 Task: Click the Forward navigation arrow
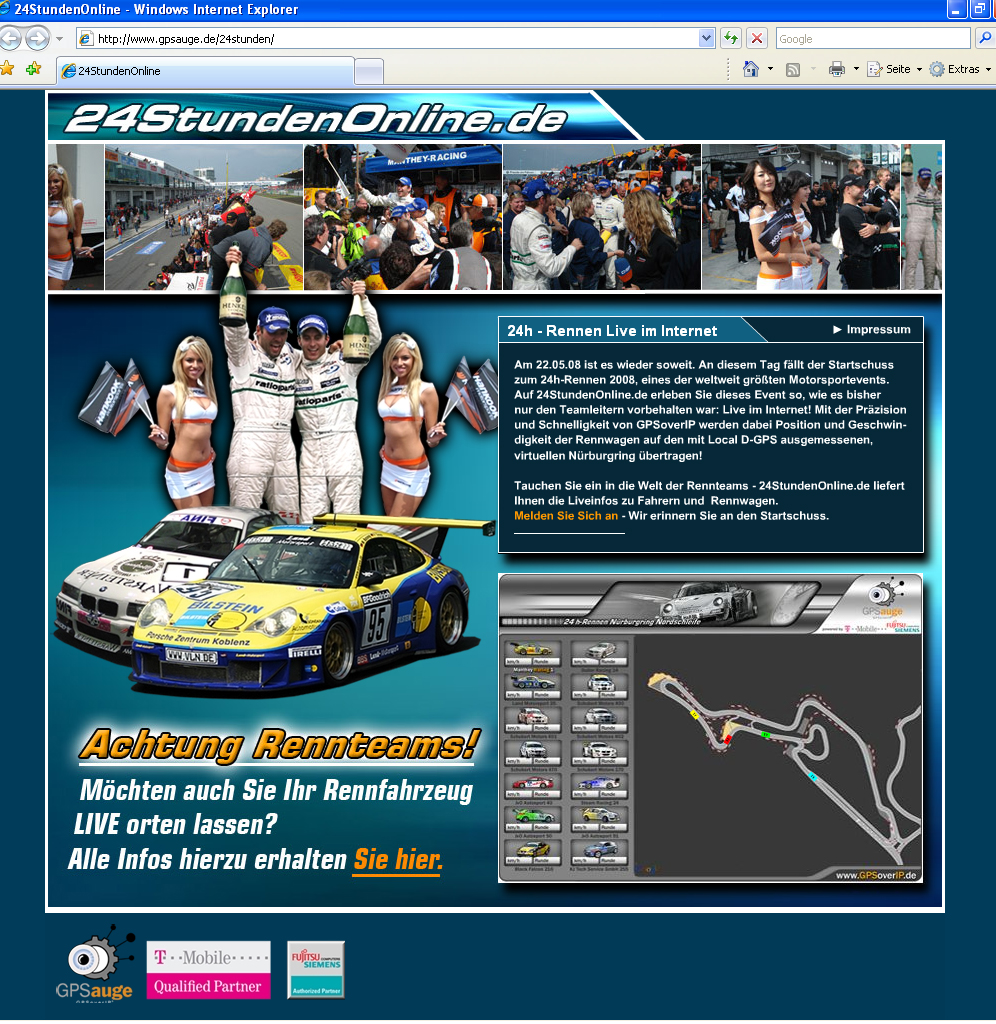(x=37, y=39)
